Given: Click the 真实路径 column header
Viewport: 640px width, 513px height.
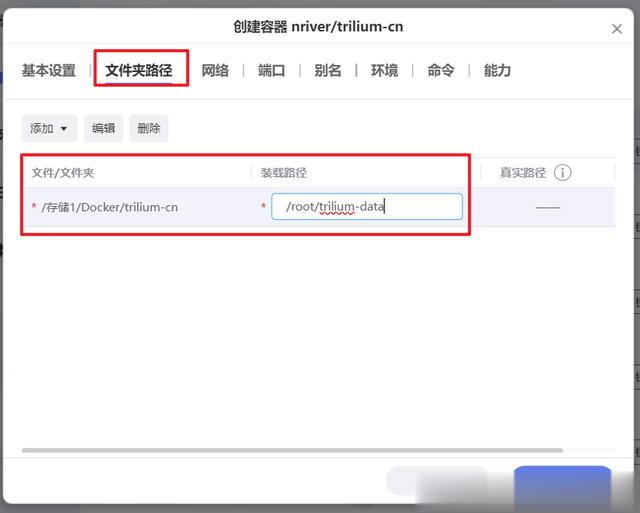Looking at the screenshot, I should pyautogui.click(x=523, y=173).
